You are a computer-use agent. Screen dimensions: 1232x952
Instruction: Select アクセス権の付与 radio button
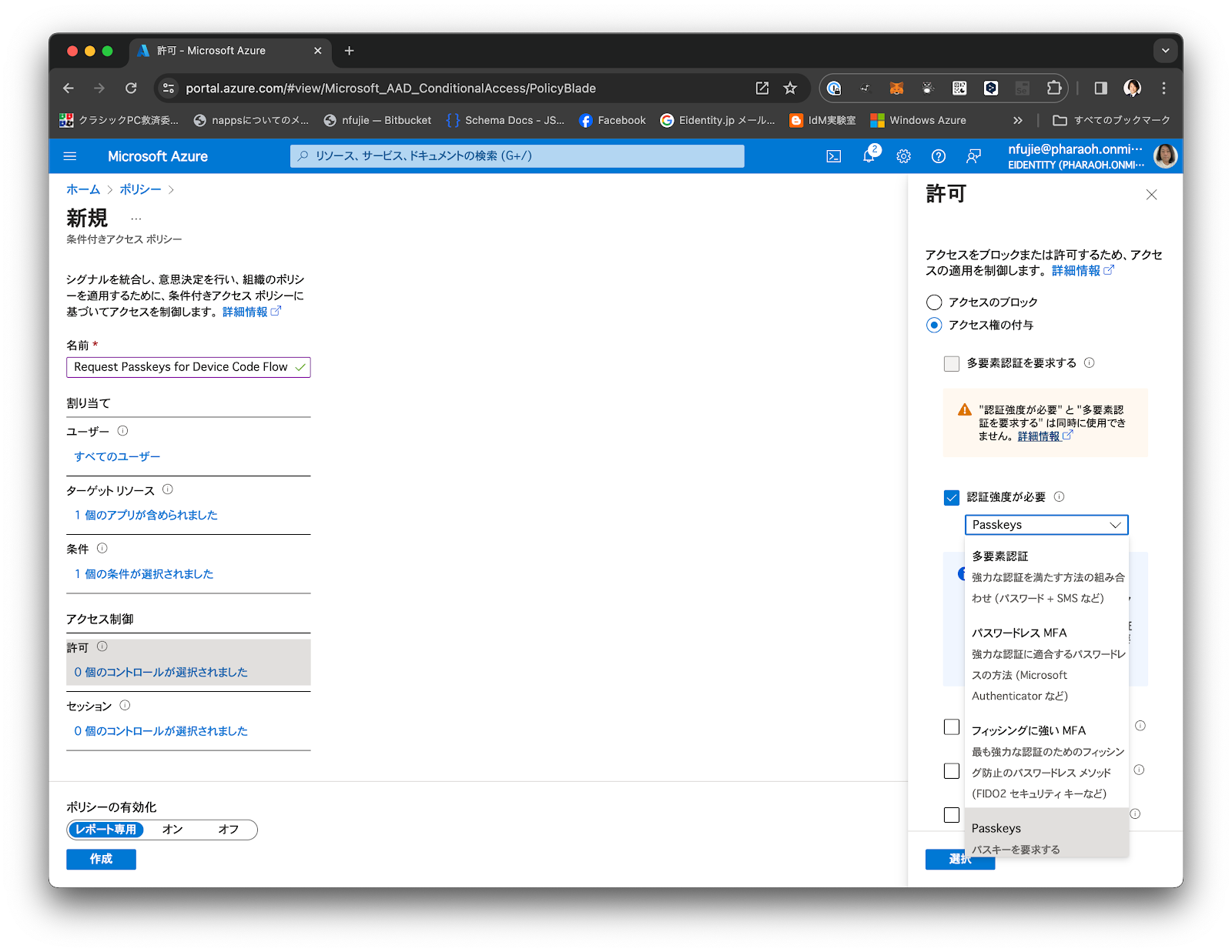click(934, 325)
